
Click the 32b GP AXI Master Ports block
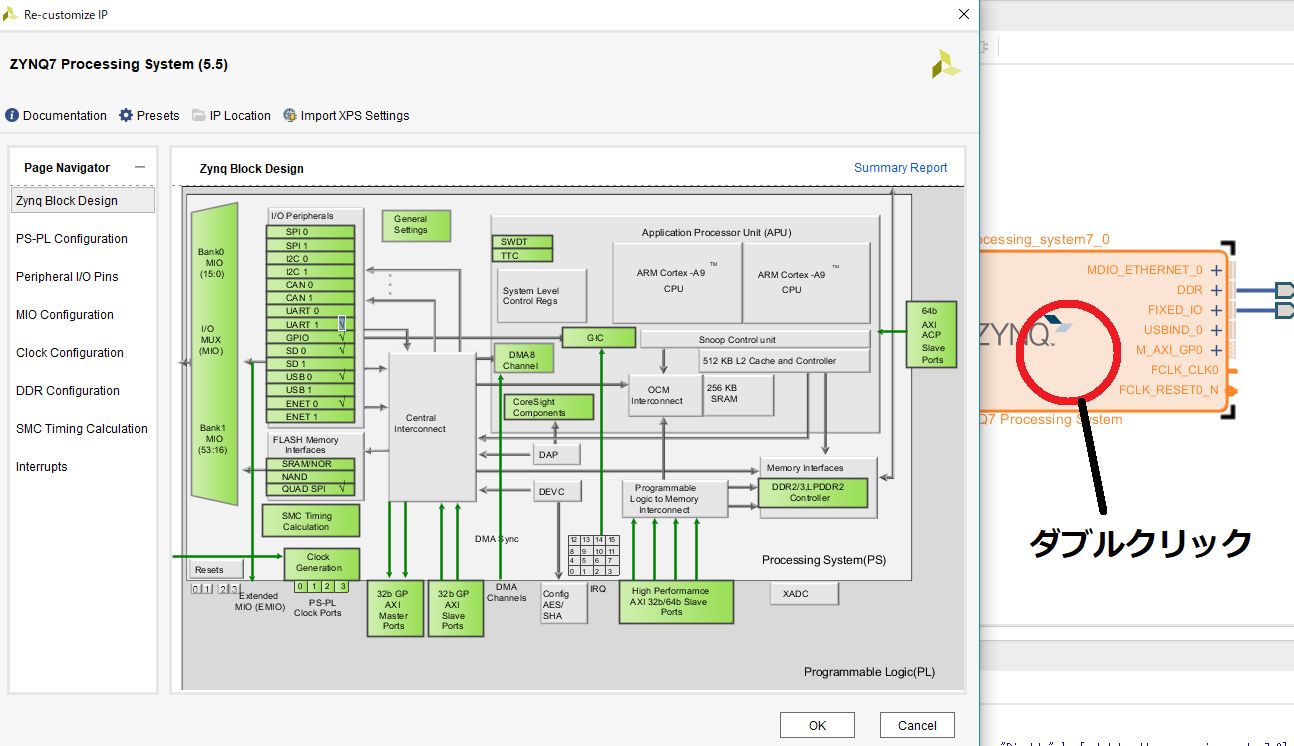pyautogui.click(x=394, y=608)
